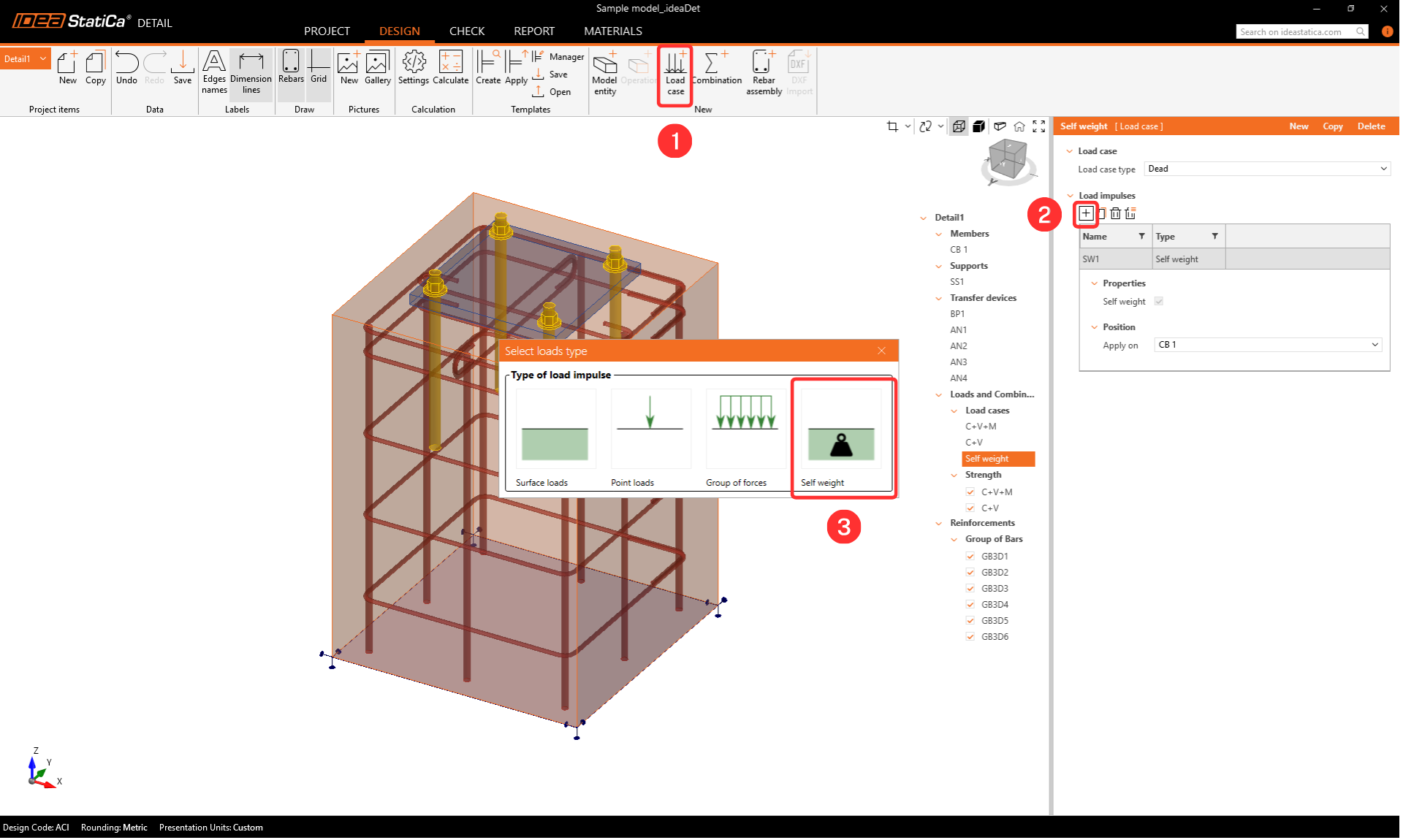Uncheck GB3D1 group of bars checkbox

coord(970,556)
